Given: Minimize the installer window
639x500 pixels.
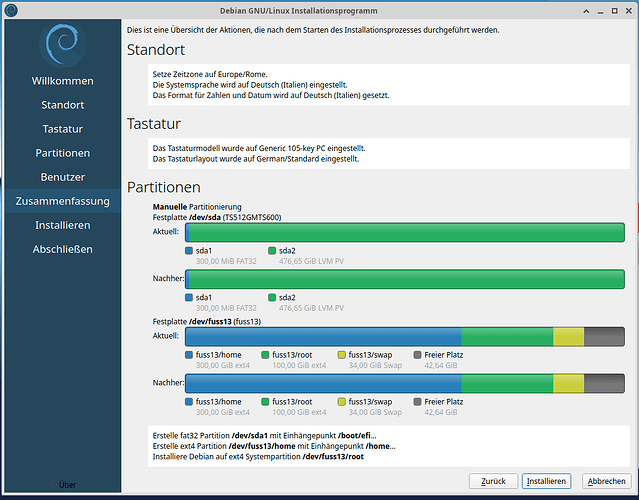Looking at the screenshot, I should coord(600,11).
